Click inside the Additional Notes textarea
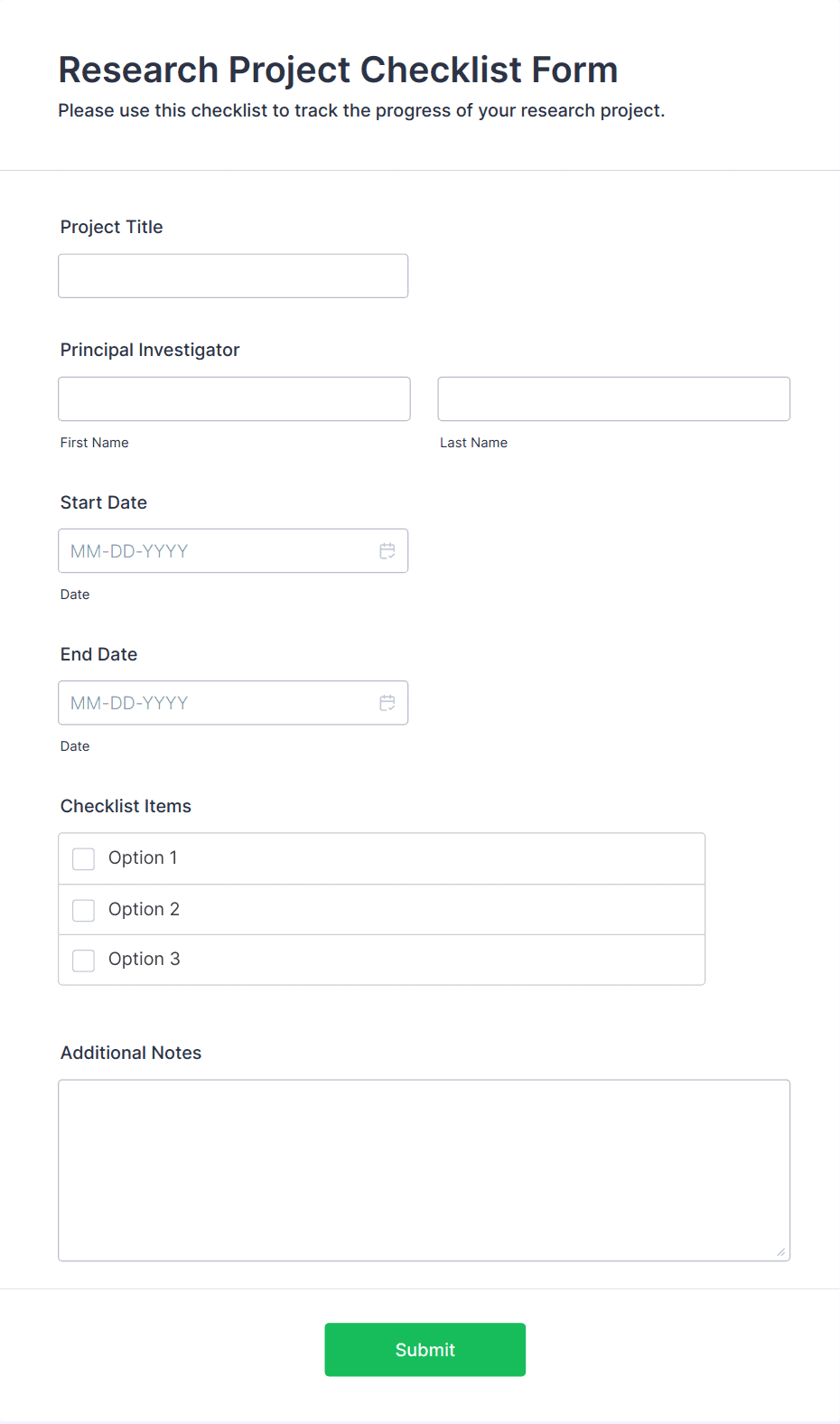The height and width of the screenshot is (1424, 840). [x=425, y=1170]
